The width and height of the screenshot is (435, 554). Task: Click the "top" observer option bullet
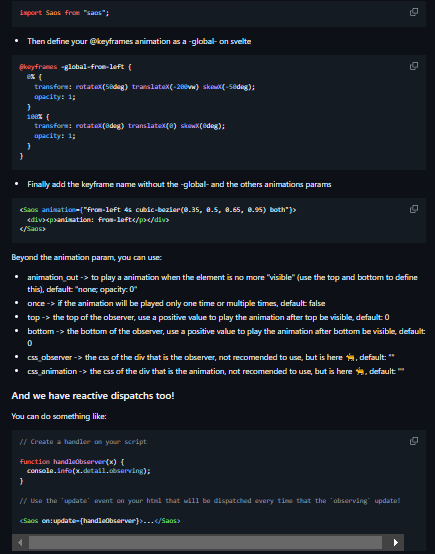point(208,317)
